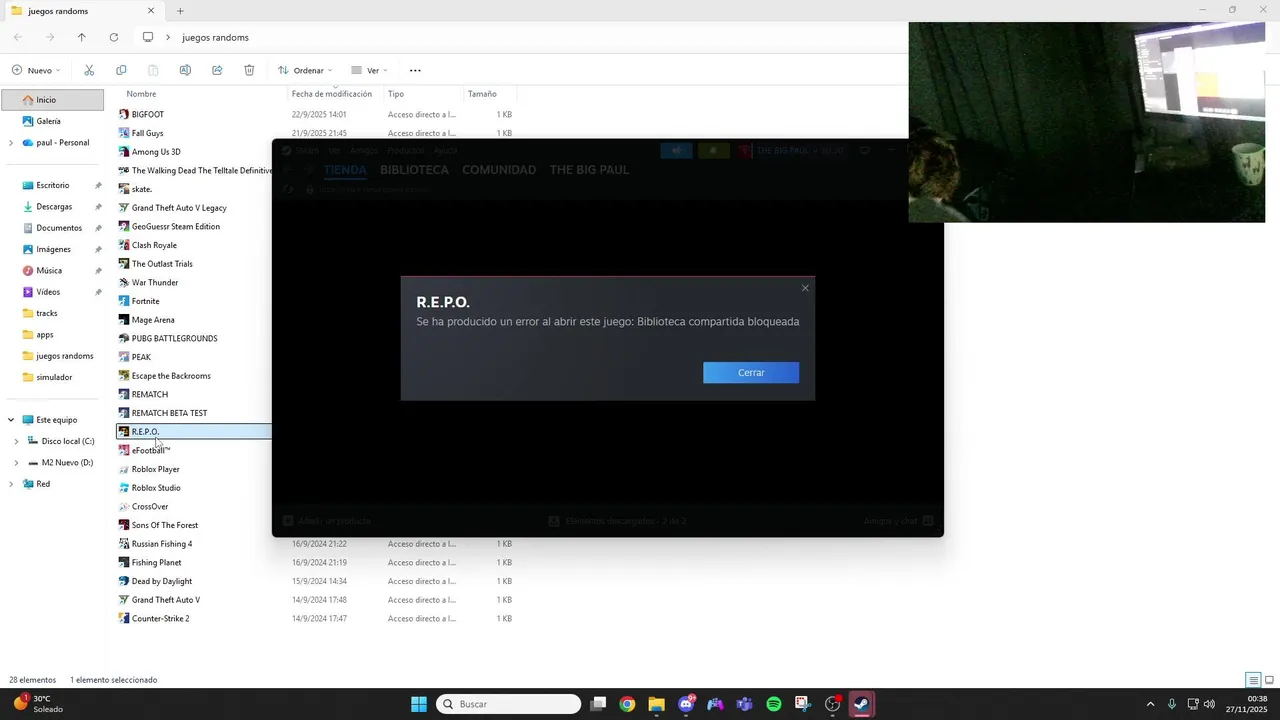Dismiss the R.E.P.O. dialog via its X icon
1280x720 pixels.
tap(805, 288)
